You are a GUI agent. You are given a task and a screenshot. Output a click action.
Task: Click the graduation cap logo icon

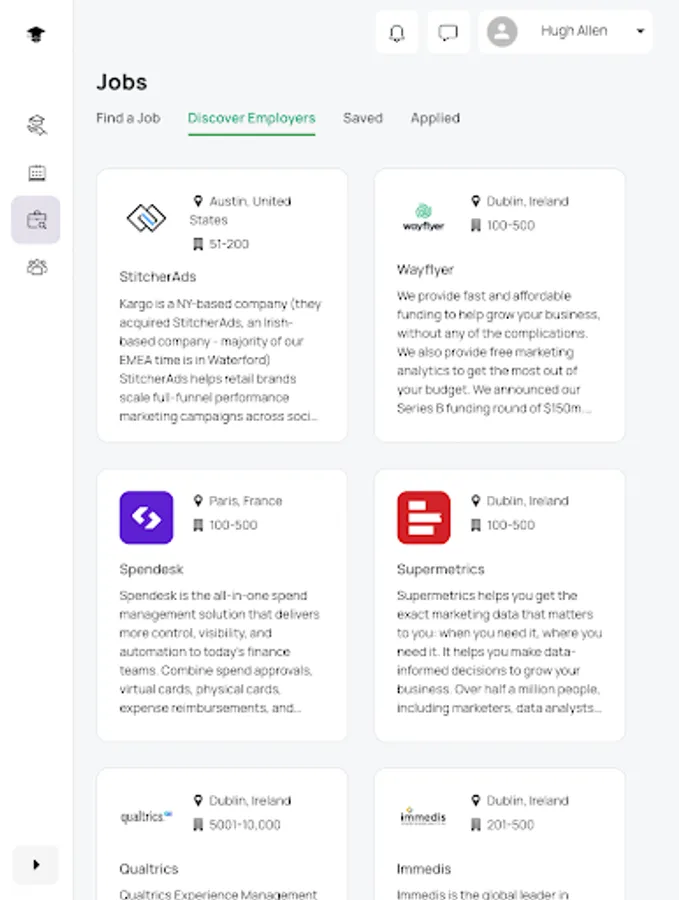tap(36, 35)
